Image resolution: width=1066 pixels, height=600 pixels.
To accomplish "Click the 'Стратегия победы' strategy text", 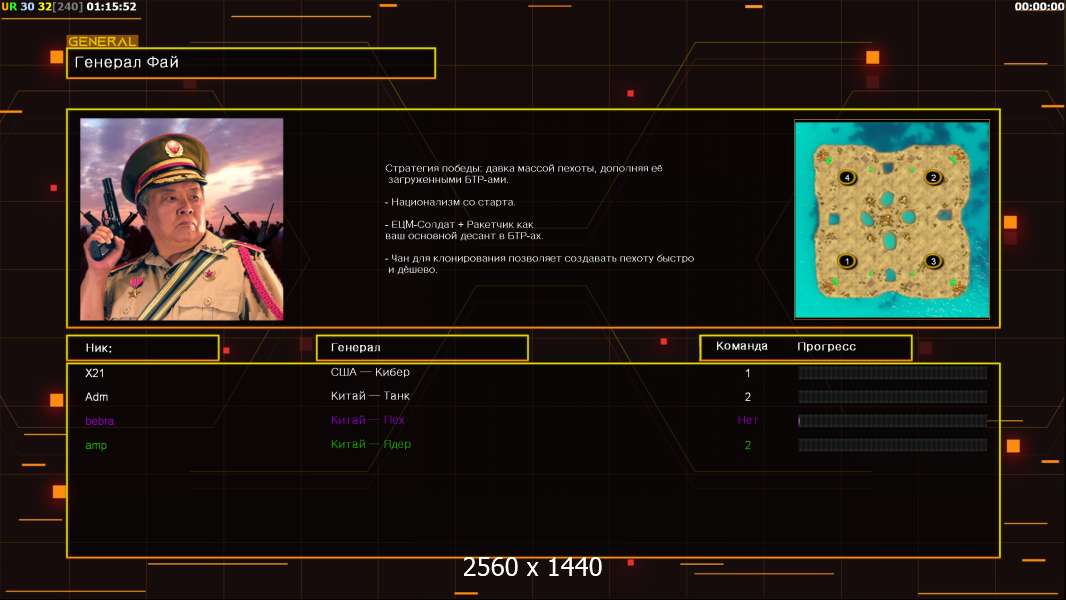I will (523, 173).
